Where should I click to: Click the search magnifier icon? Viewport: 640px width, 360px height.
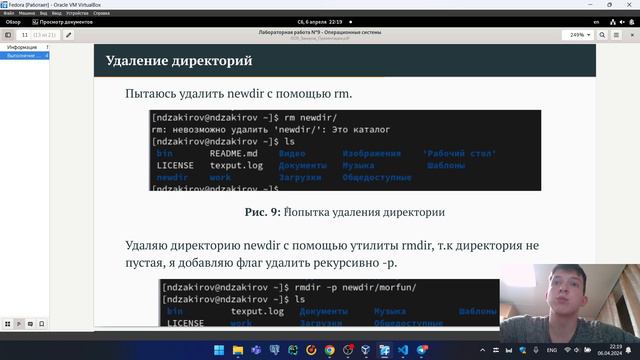[602, 35]
